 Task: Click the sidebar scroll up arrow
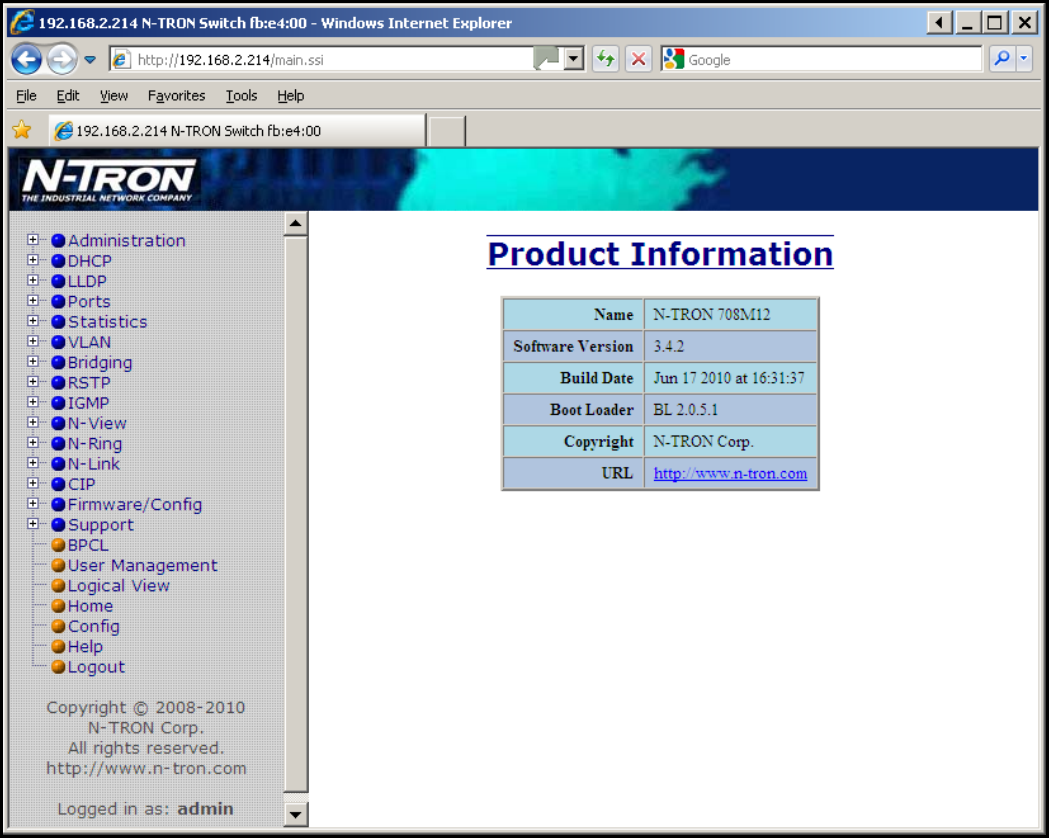coord(295,223)
